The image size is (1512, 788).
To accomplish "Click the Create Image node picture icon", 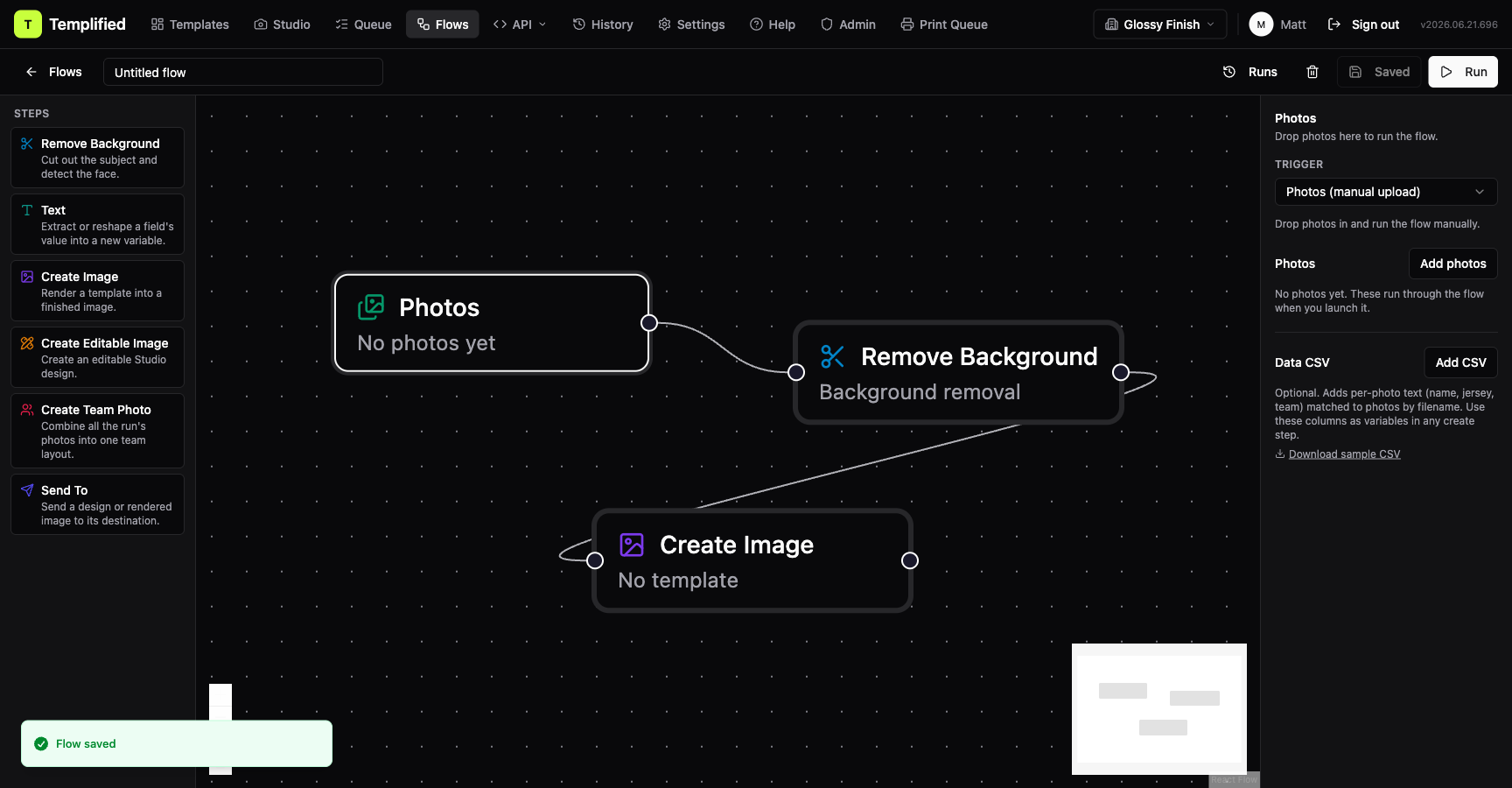I will (632, 545).
